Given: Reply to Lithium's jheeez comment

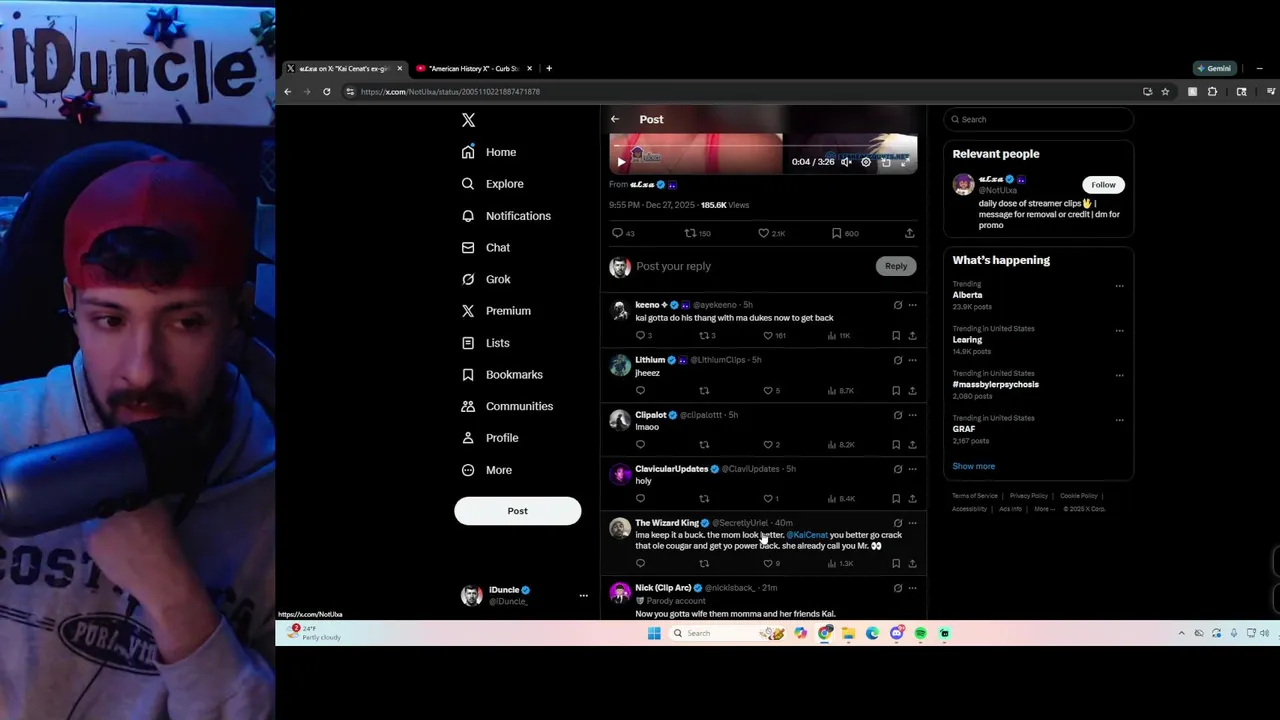Looking at the screenshot, I should [640, 391].
